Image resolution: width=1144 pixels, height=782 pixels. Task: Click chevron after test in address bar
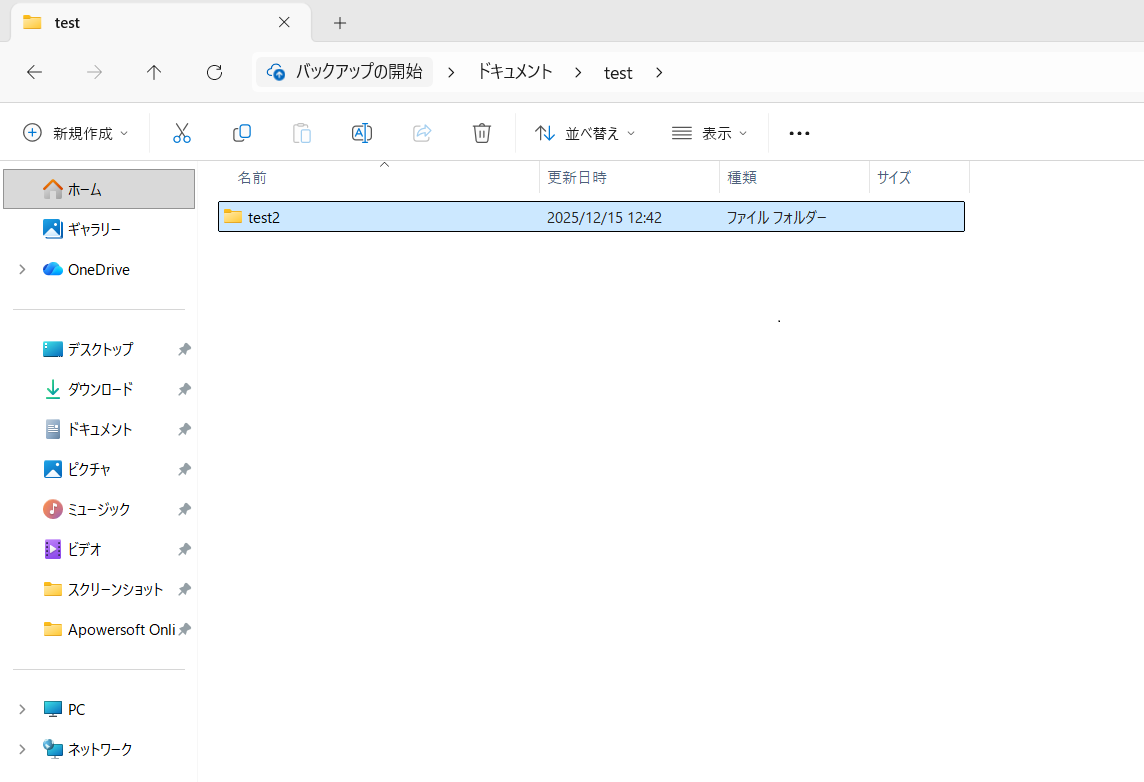(659, 72)
